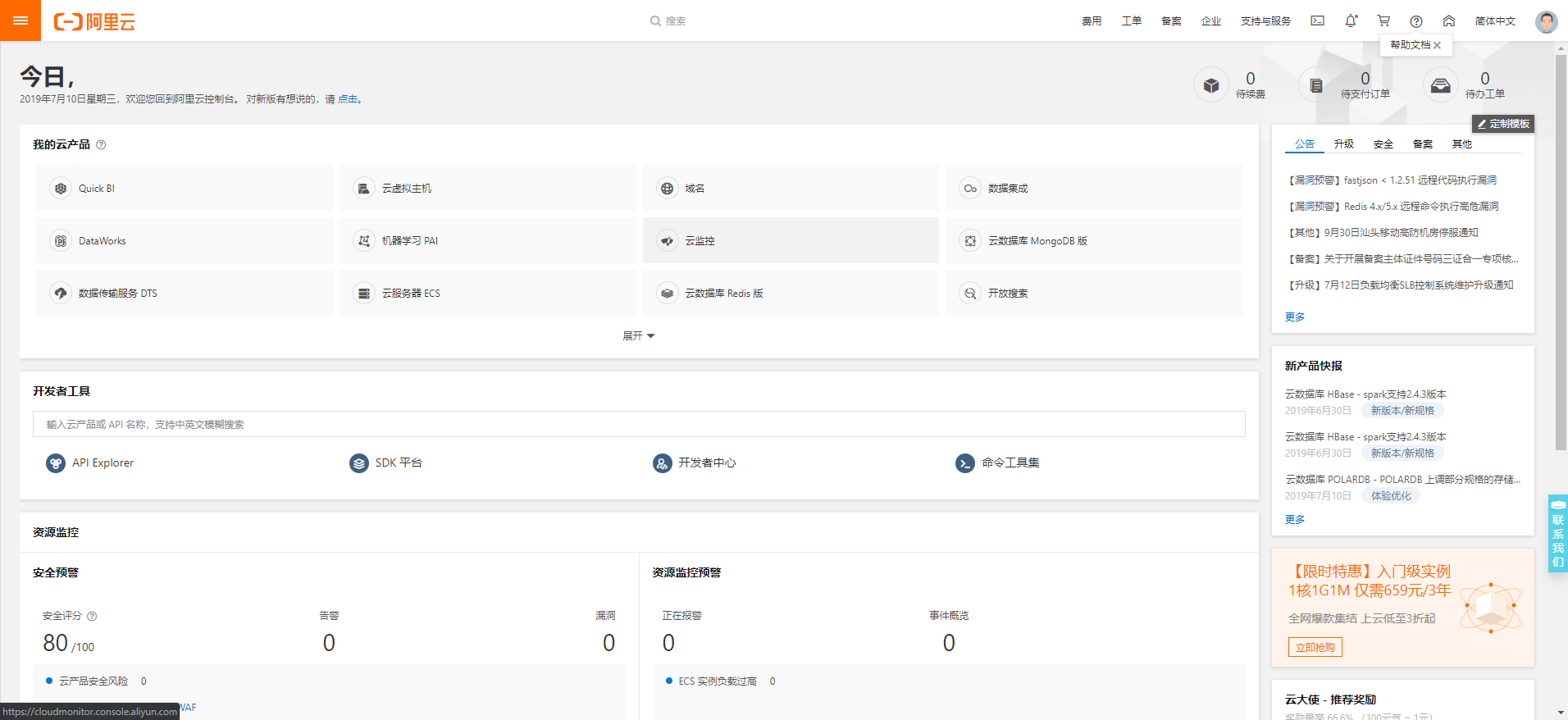
Task: Open the notifications bell
Action: click(x=1350, y=21)
